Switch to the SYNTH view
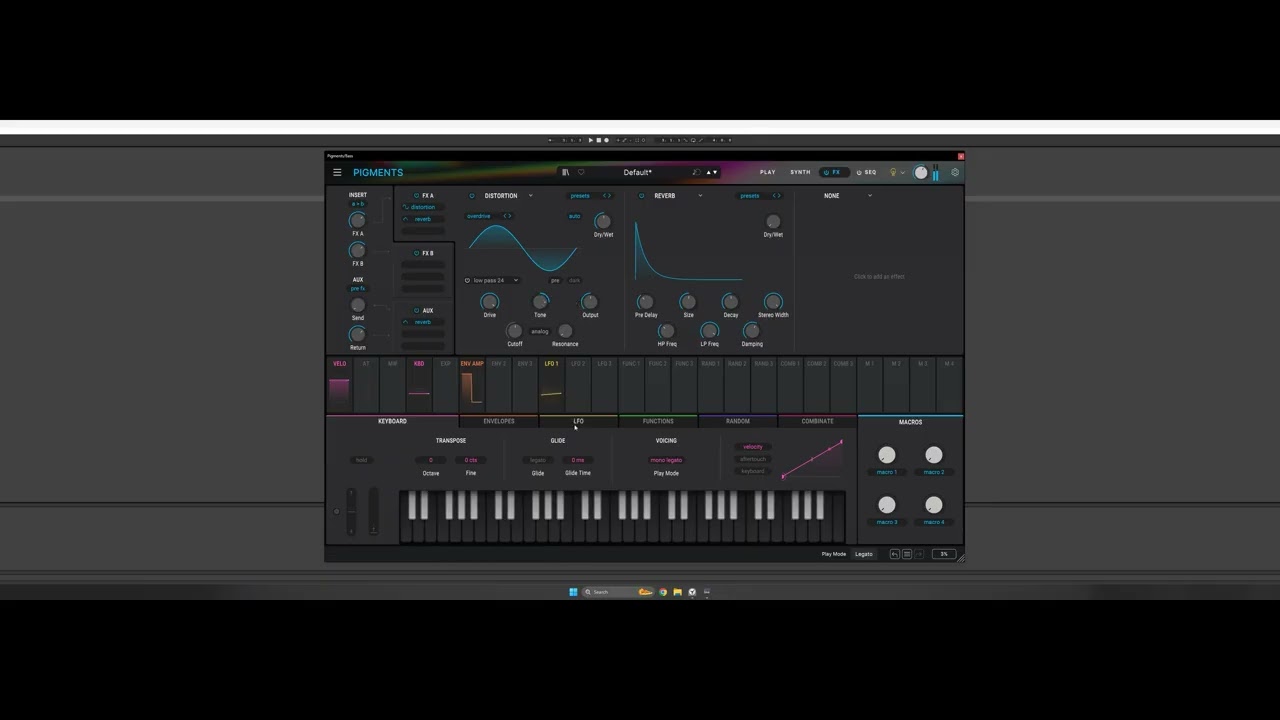 [800, 172]
